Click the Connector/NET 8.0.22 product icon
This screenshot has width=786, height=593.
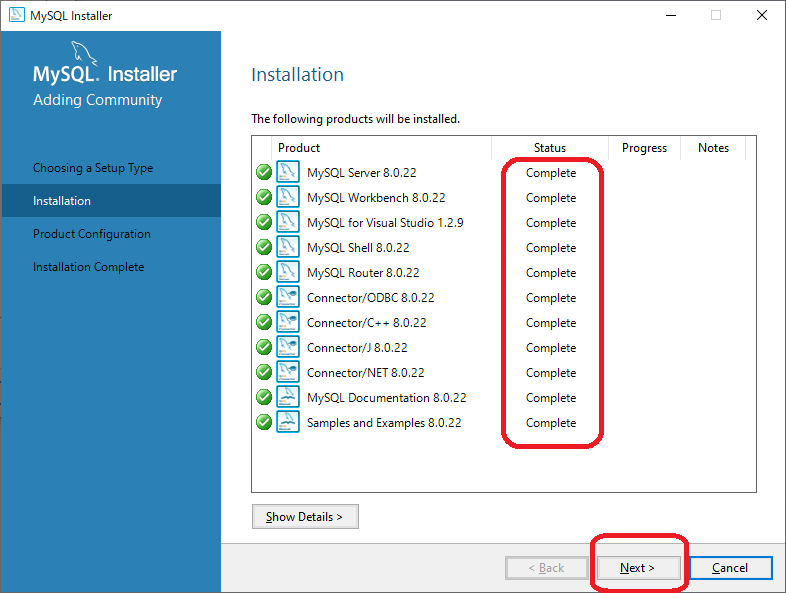[x=288, y=372]
